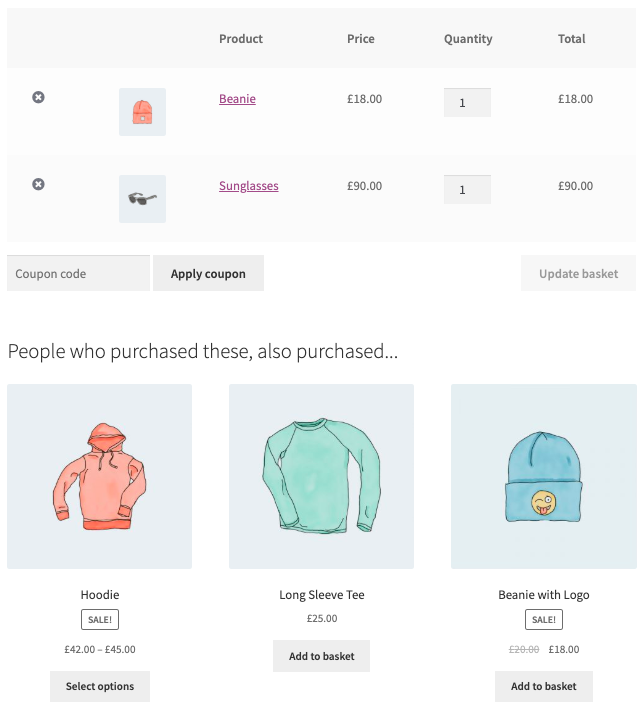Click the Hoodie product title
This screenshot has width=644, height=709.
pos(100,595)
